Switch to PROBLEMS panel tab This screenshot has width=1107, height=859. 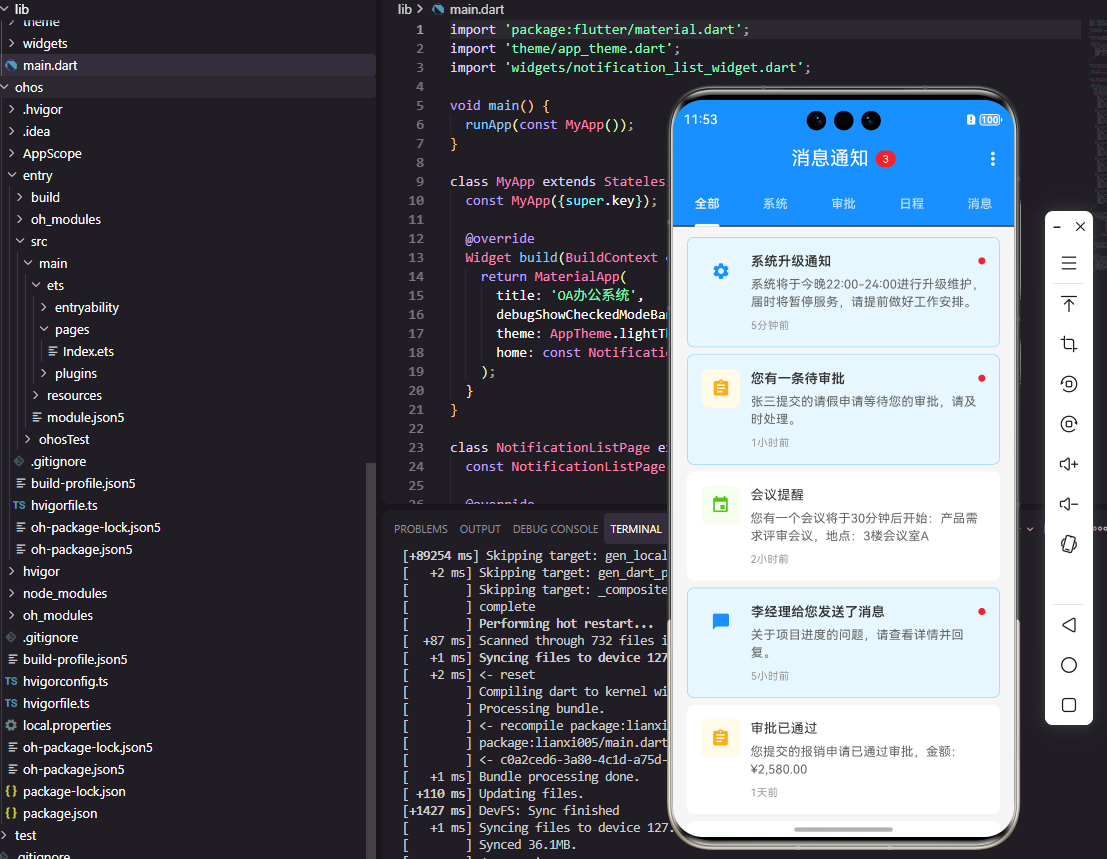pyautogui.click(x=421, y=529)
